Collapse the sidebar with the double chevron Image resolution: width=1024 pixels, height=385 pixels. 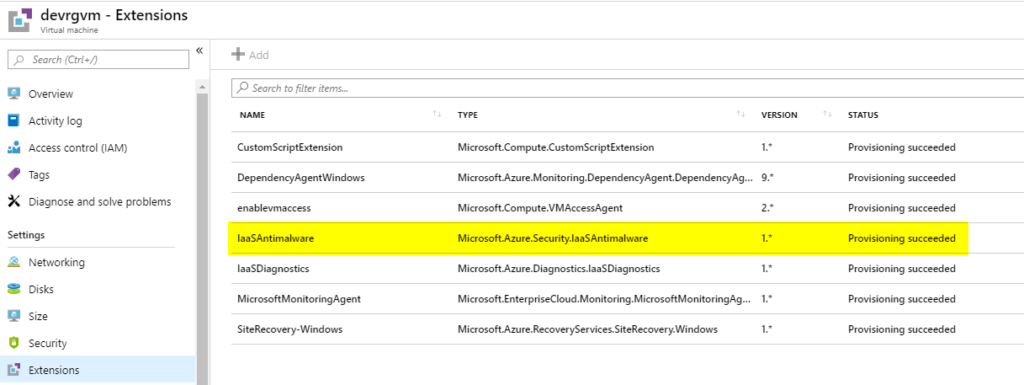click(199, 51)
